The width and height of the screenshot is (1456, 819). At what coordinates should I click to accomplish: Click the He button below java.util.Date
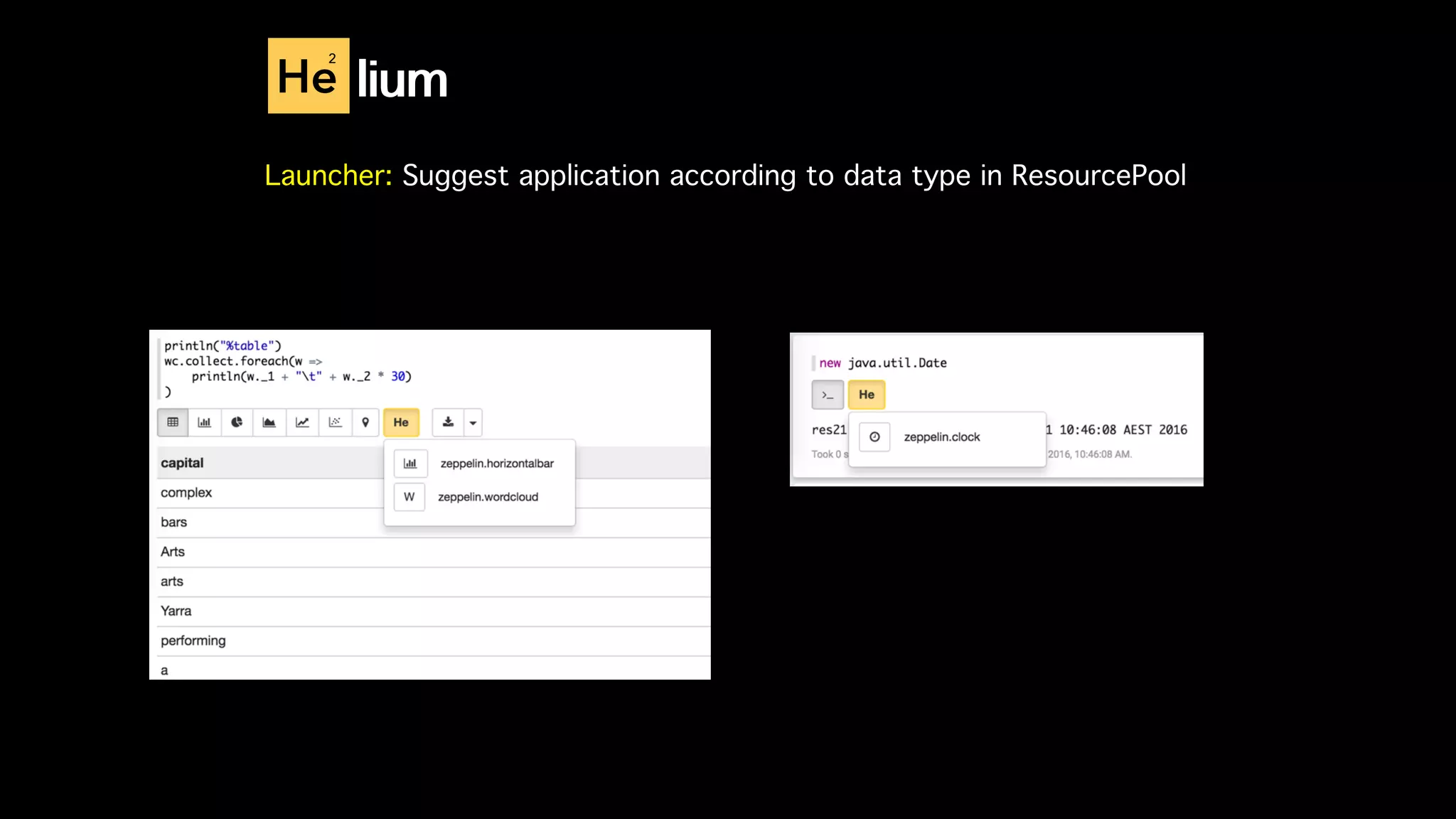tap(867, 395)
